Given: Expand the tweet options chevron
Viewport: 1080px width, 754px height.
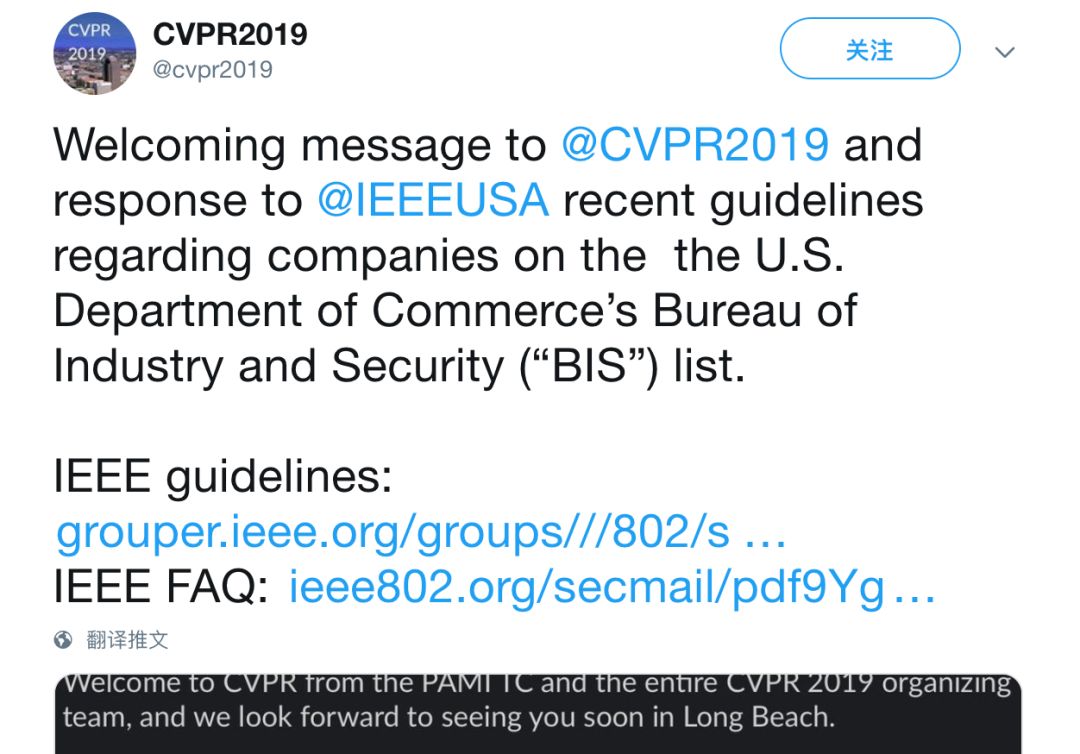Looking at the screenshot, I should click(x=1005, y=52).
